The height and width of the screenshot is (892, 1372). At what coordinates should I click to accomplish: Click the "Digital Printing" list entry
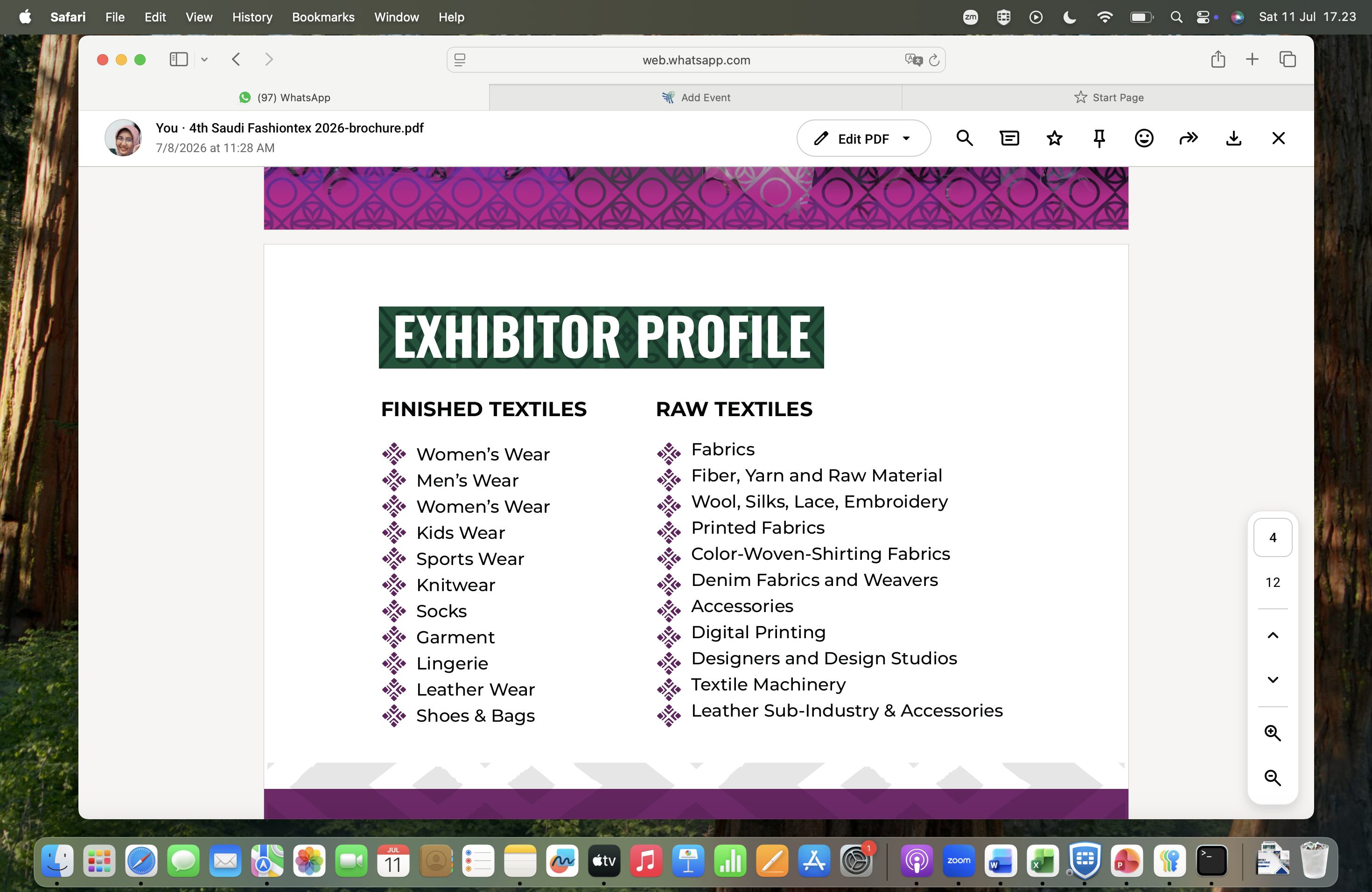pyautogui.click(x=759, y=633)
